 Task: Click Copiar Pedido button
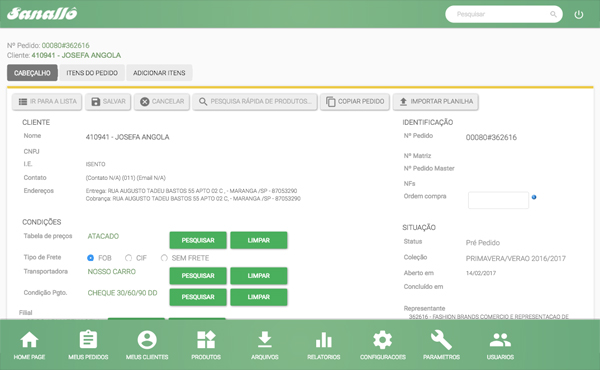tap(355, 101)
